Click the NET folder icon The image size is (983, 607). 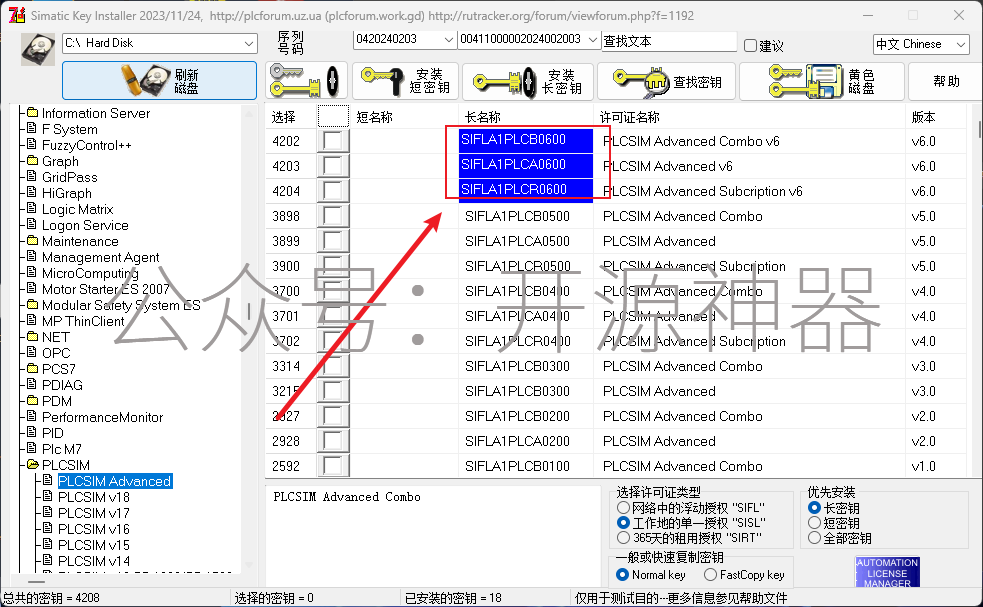point(33,337)
